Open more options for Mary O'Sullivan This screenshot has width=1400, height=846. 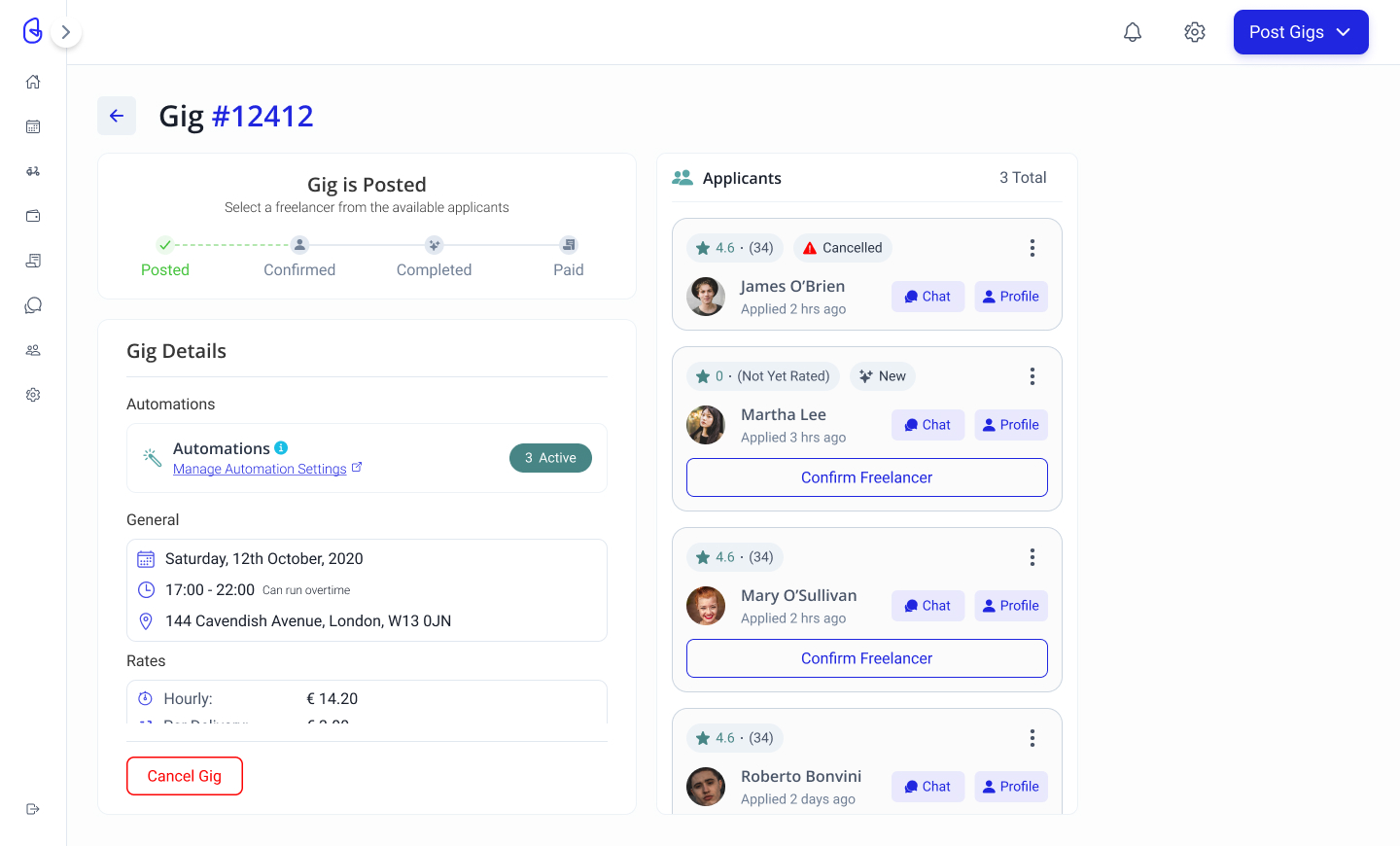click(x=1032, y=557)
